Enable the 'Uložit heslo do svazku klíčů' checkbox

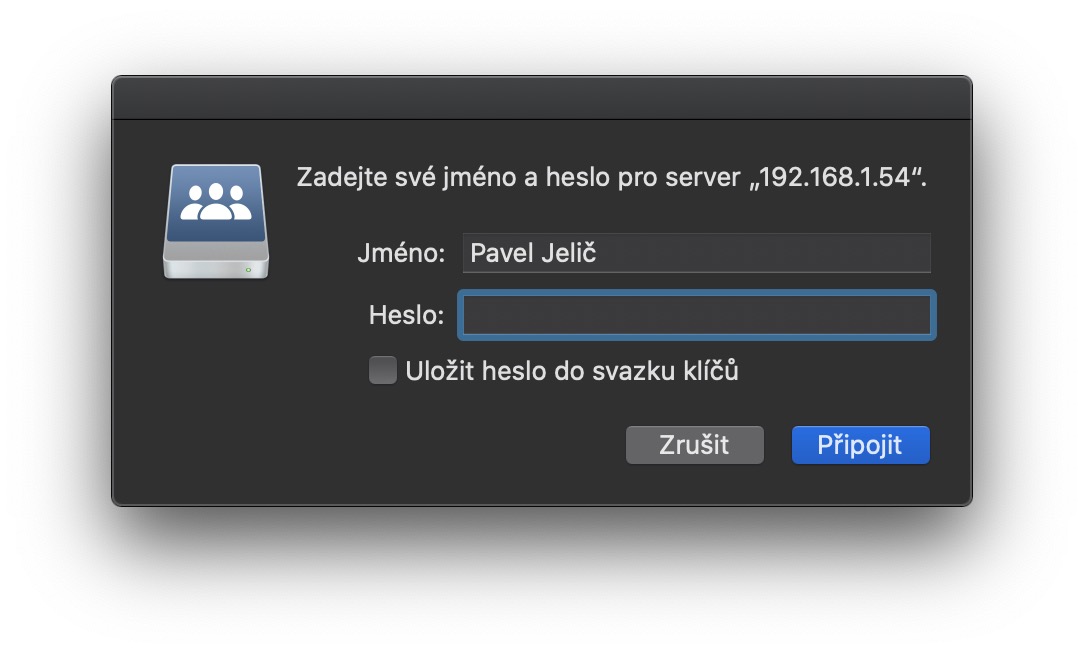(382, 369)
